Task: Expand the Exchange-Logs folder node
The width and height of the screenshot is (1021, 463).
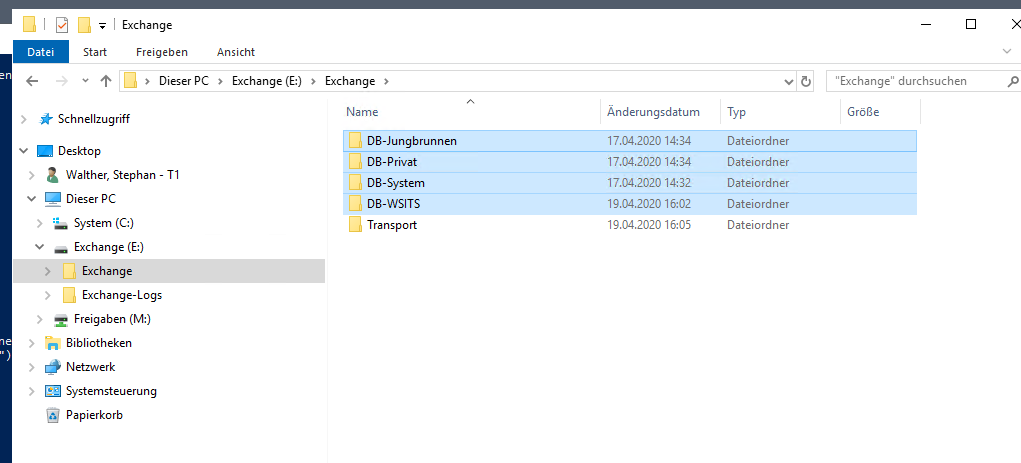Action: (x=48, y=296)
